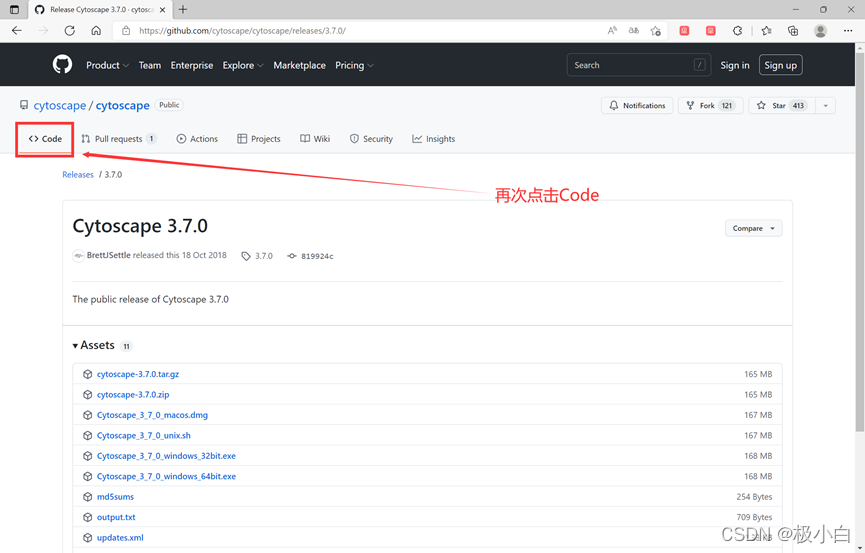
Task: Download Cytoscape_3_7_0_unix.sh
Action: click(x=143, y=435)
